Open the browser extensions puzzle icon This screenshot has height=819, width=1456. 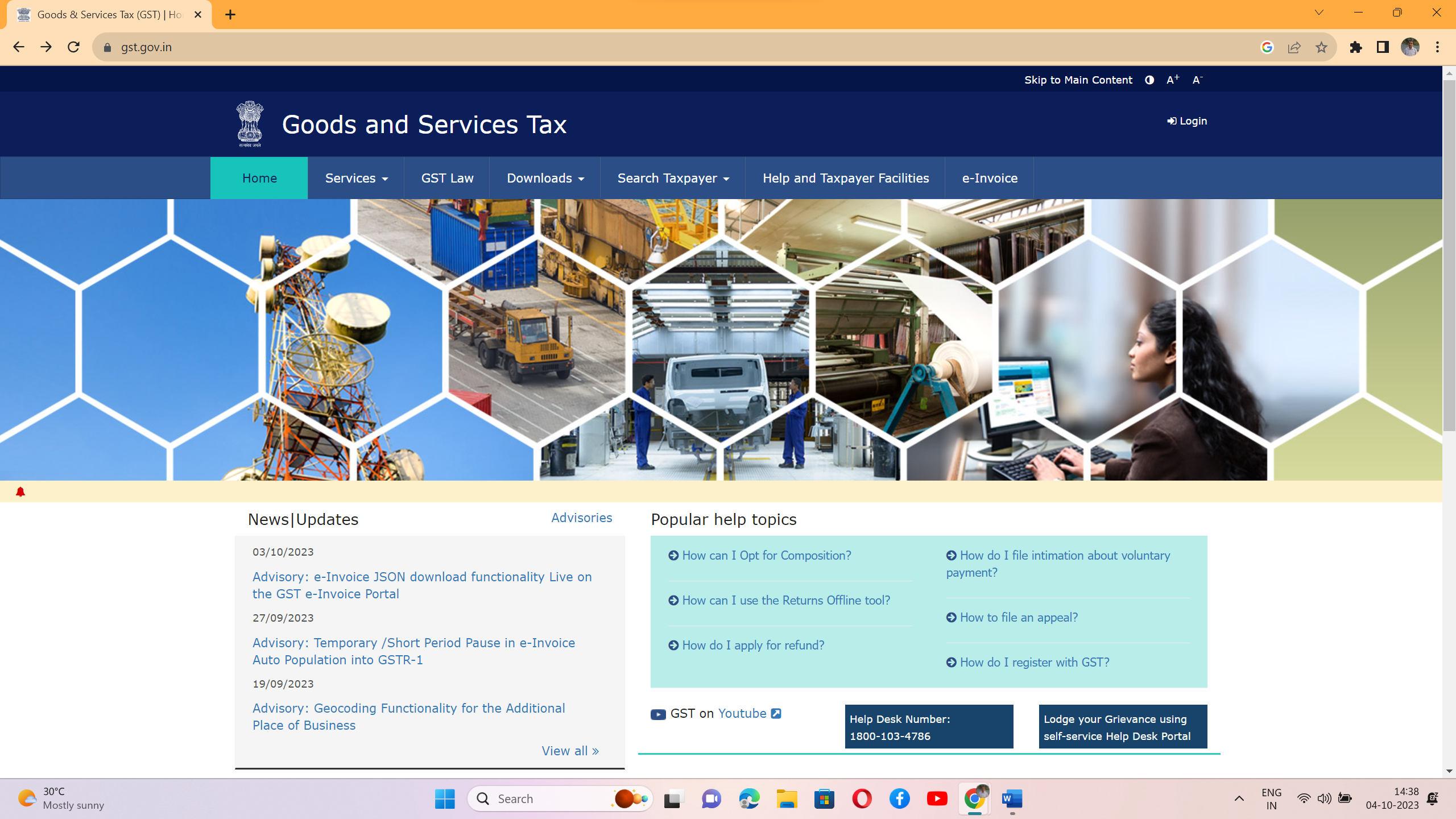point(1356,47)
